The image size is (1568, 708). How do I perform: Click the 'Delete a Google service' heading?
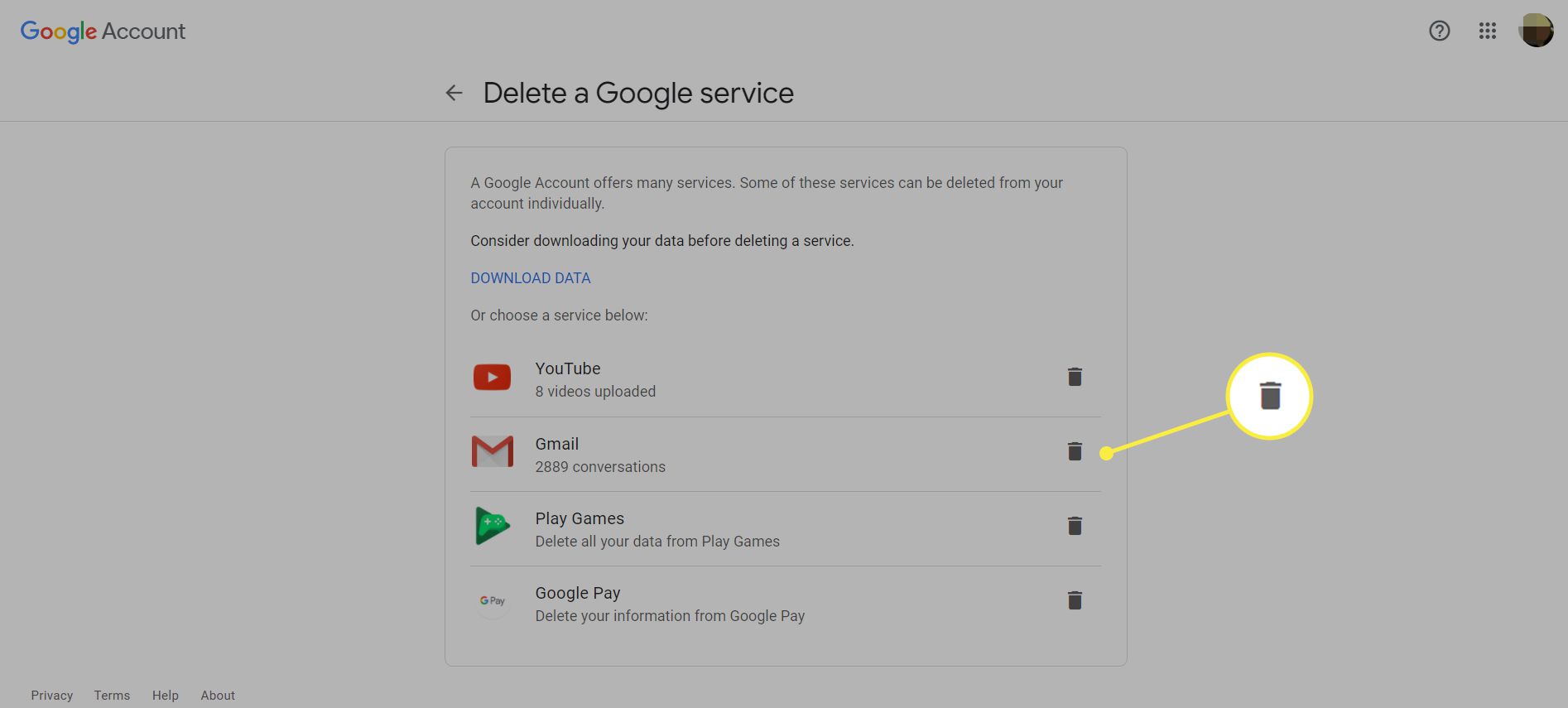click(x=638, y=93)
